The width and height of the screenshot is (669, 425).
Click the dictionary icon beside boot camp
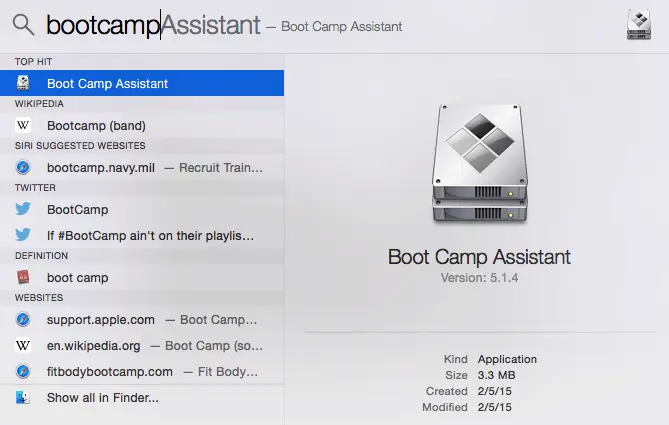23,278
